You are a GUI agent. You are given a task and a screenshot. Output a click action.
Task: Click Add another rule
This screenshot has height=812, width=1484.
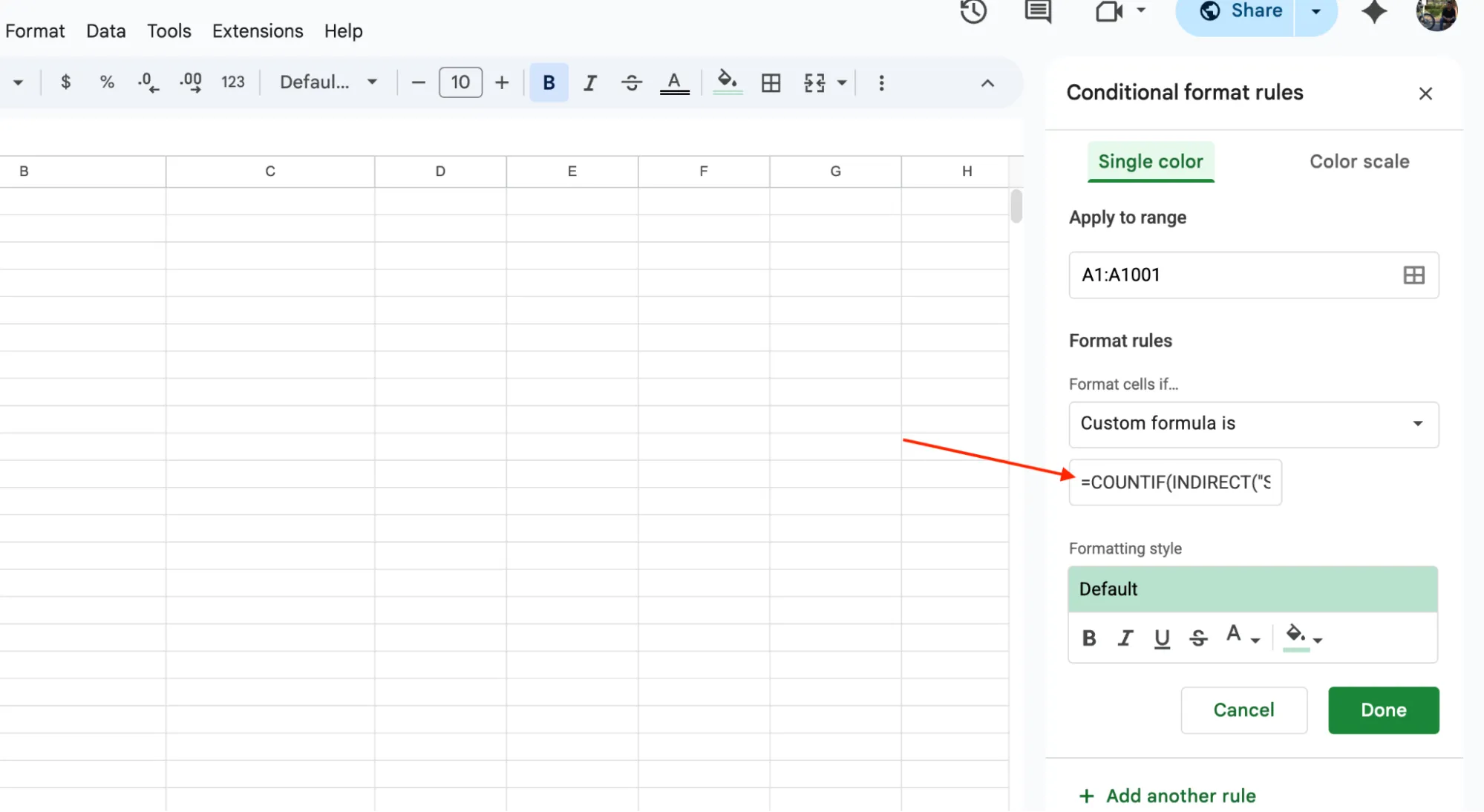(x=1168, y=795)
